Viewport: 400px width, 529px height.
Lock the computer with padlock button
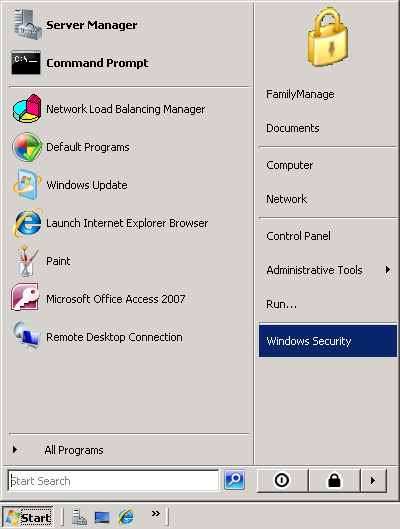pos(335,480)
